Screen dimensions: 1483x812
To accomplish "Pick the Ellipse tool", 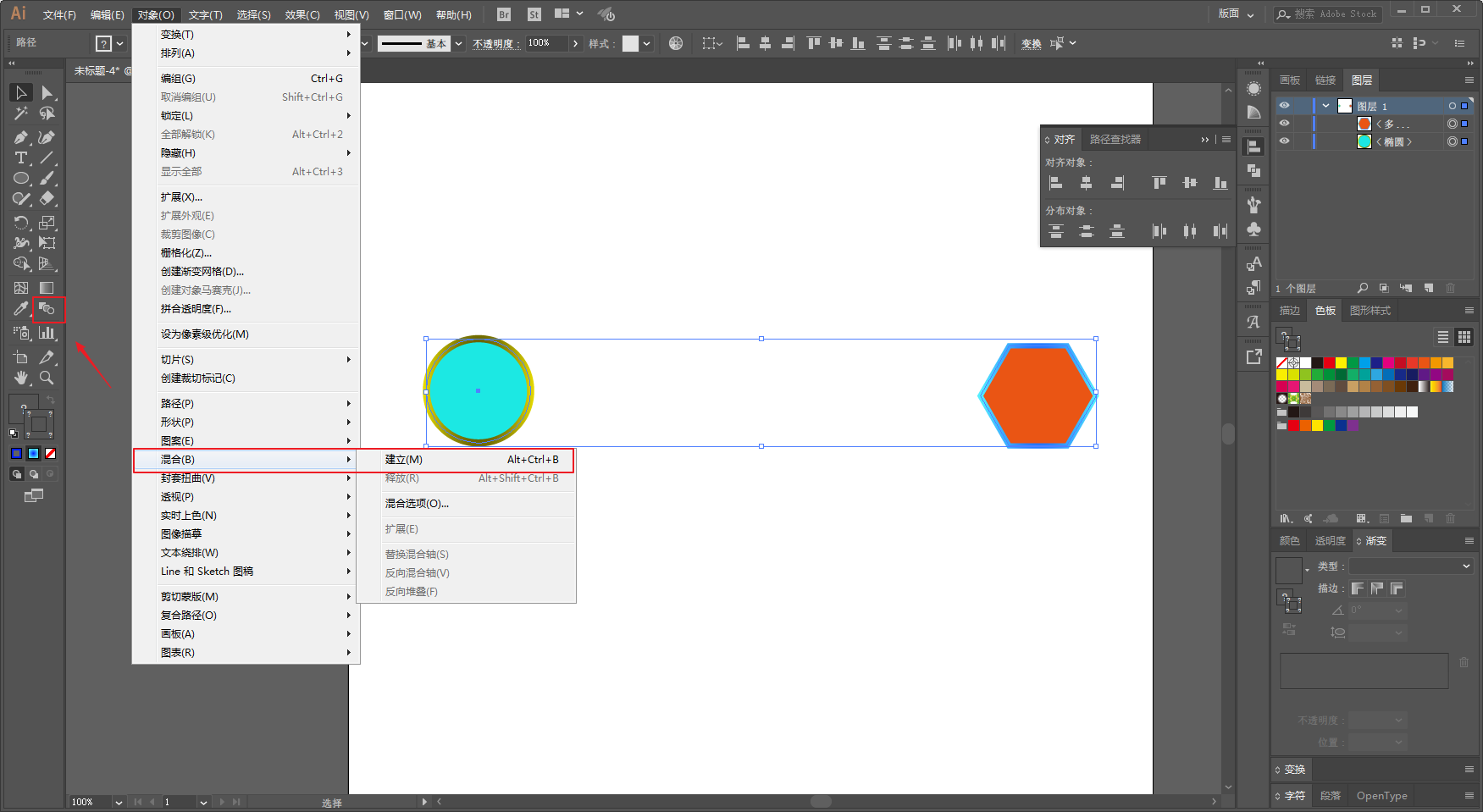I will tap(21, 179).
